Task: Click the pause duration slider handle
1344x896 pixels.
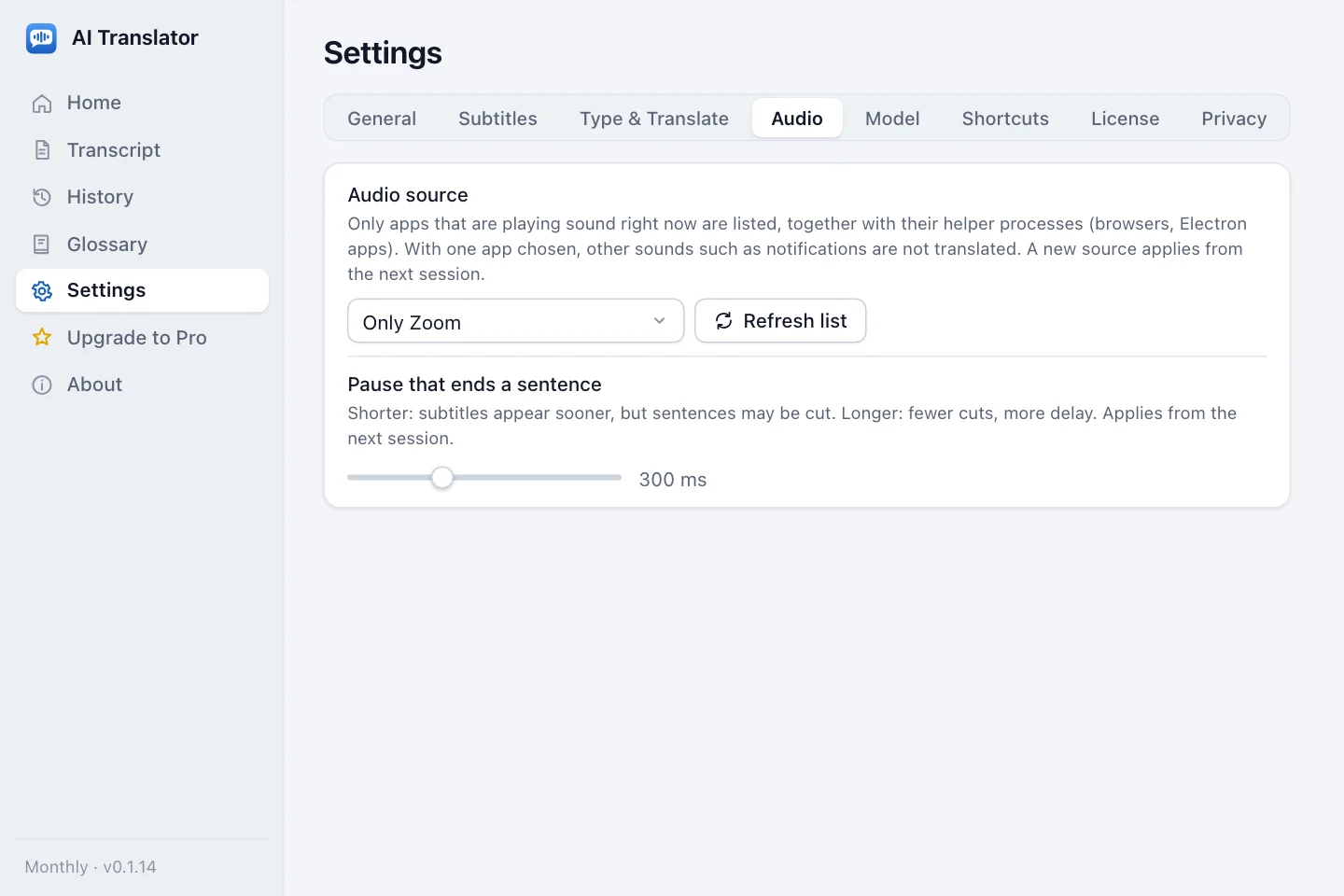Action: (x=442, y=478)
